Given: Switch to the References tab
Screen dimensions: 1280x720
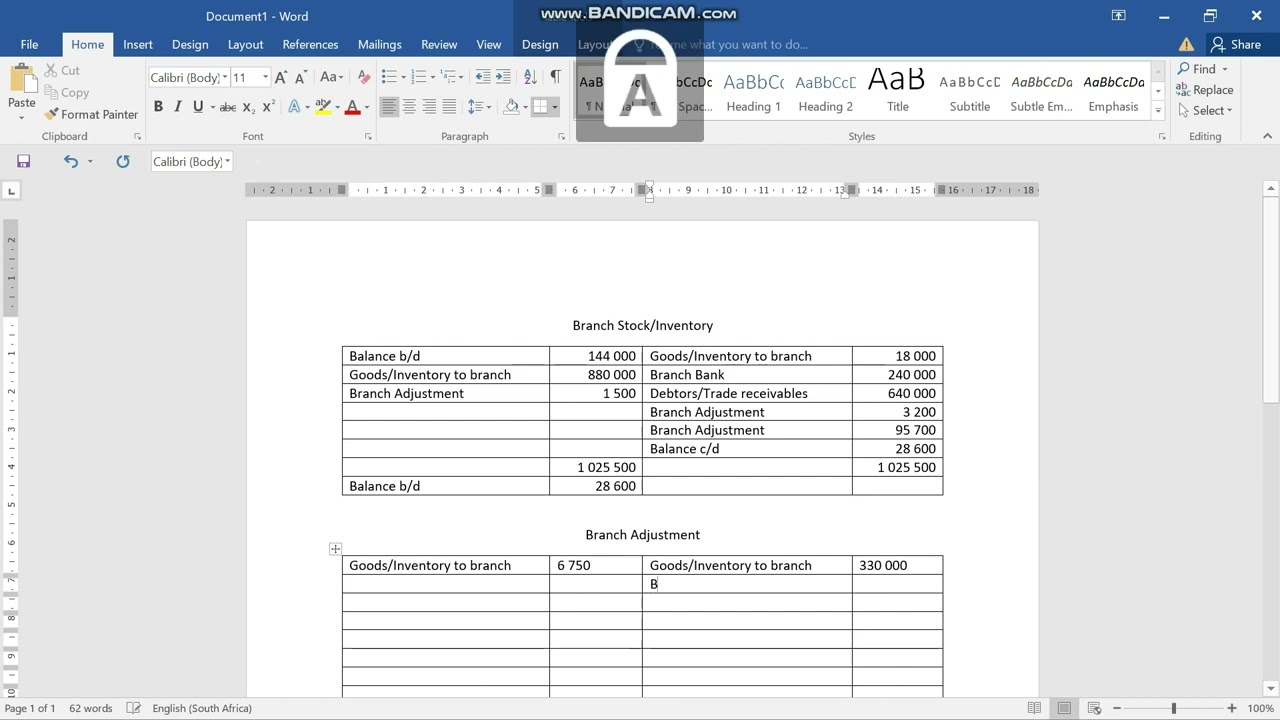Looking at the screenshot, I should [x=310, y=44].
